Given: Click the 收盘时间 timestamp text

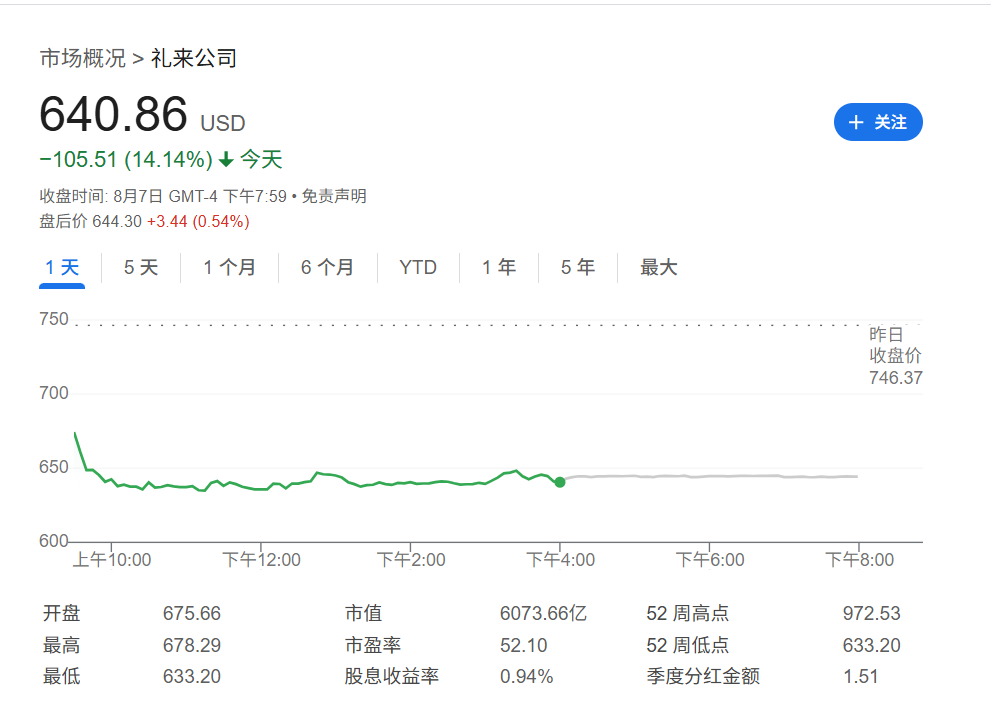Looking at the screenshot, I should click(x=163, y=196).
